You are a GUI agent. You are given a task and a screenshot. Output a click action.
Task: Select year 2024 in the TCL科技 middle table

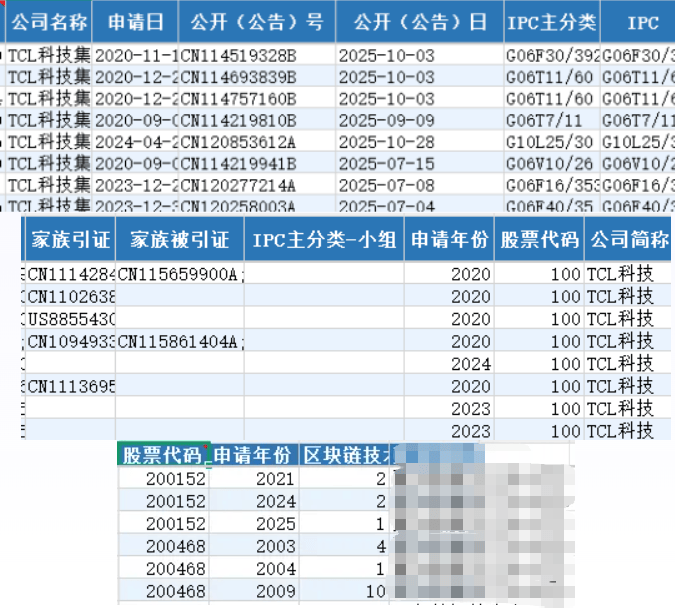[x=449, y=364]
